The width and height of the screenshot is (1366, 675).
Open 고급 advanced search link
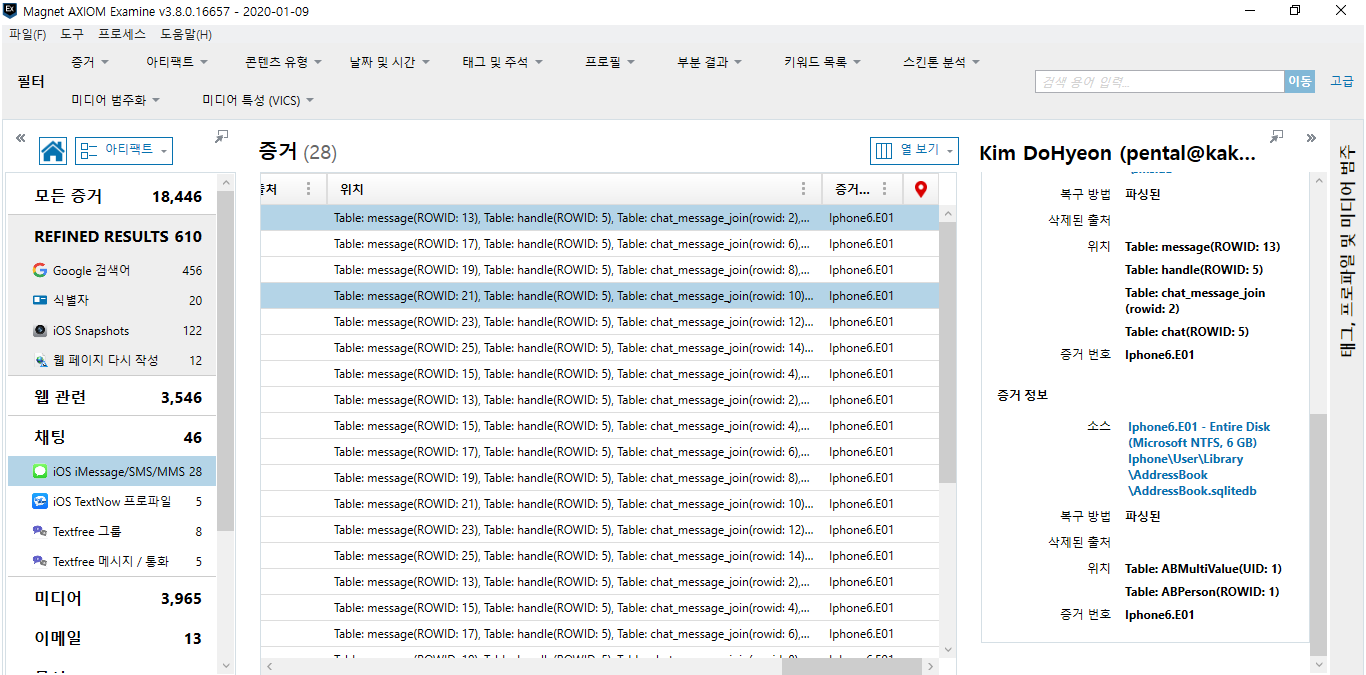coord(1341,82)
